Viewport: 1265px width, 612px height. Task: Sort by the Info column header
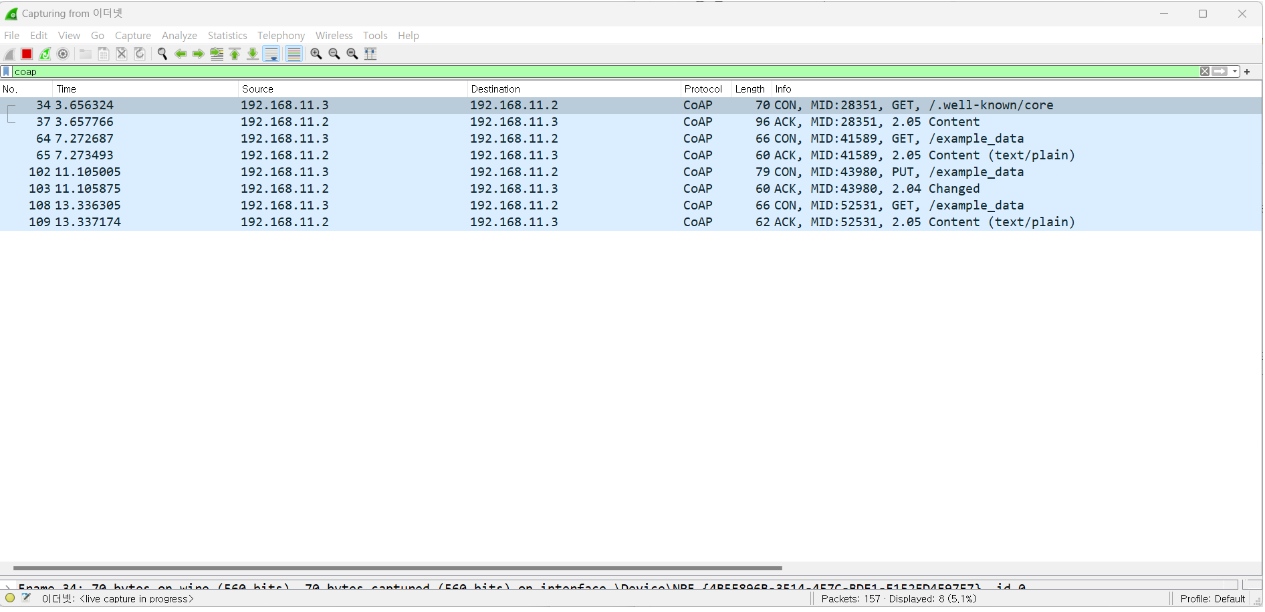(1016, 89)
